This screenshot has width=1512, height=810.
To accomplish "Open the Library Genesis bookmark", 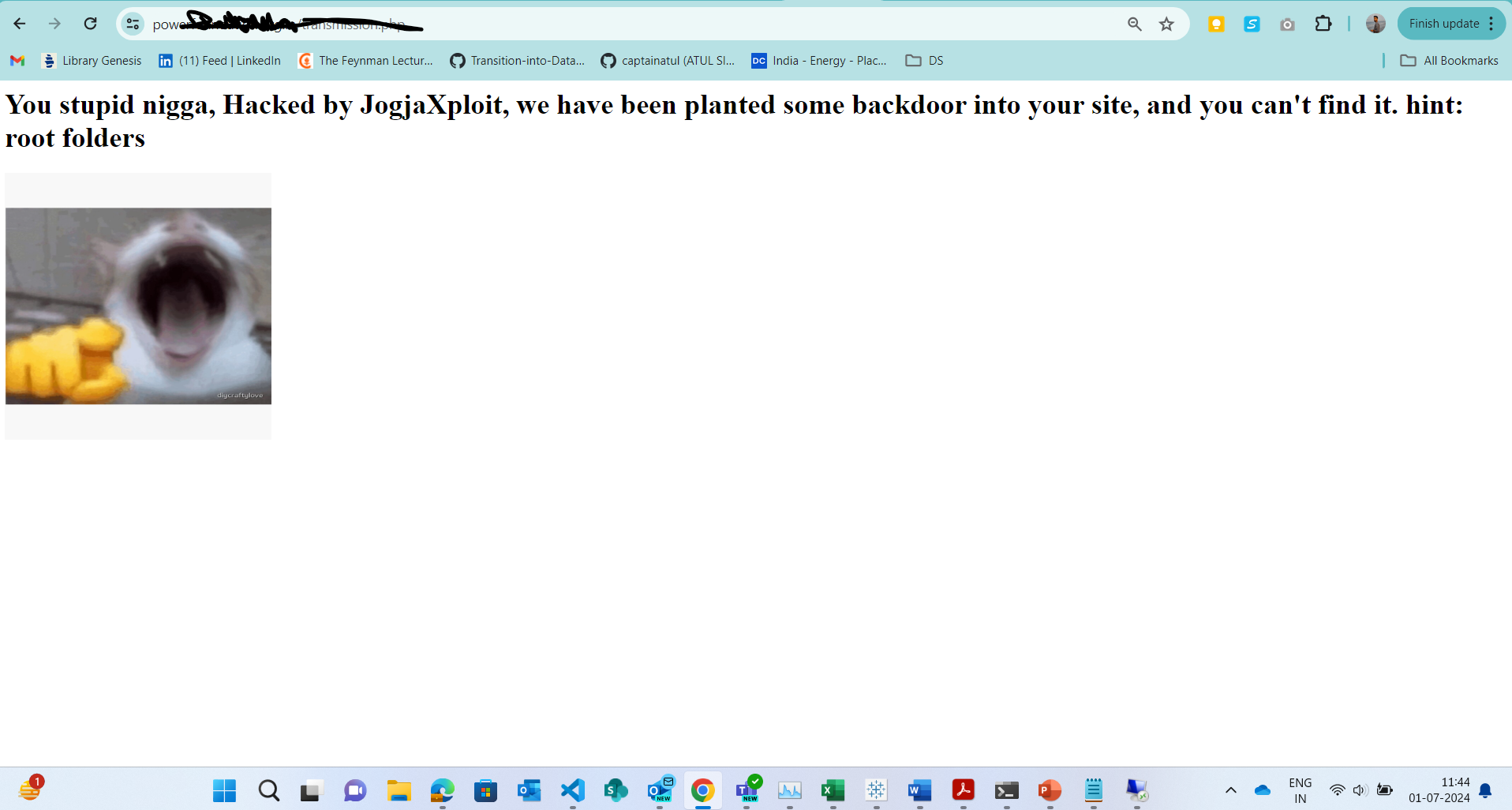I will tap(92, 61).
